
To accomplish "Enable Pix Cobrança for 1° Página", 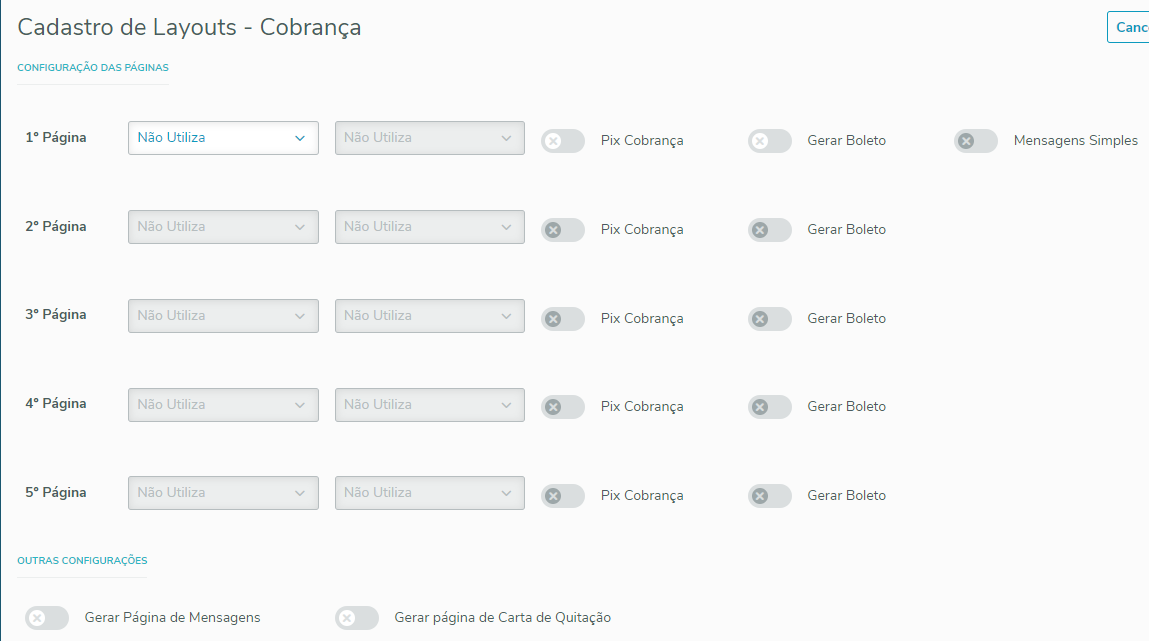I will pos(563,141).
